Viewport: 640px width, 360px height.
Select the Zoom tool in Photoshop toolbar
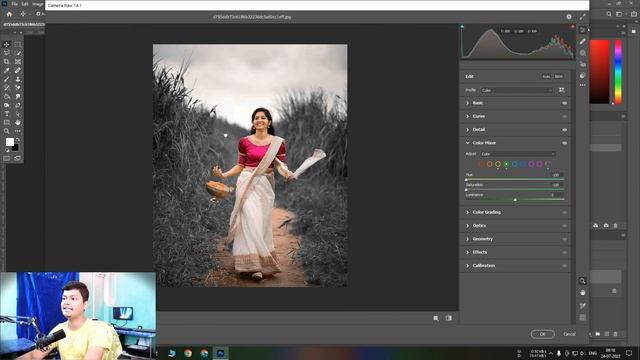[x=7, y=131]
